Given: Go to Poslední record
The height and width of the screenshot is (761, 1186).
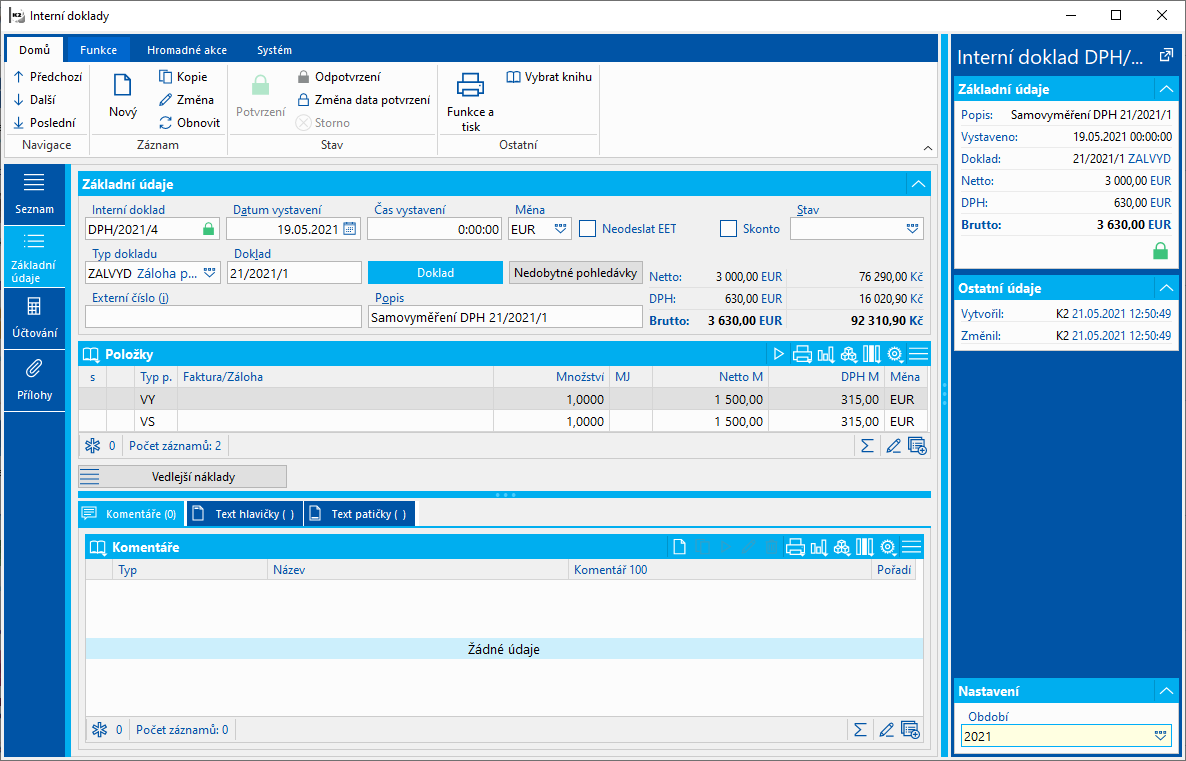Looking at the screenshot, I should (x=45, y=123).
